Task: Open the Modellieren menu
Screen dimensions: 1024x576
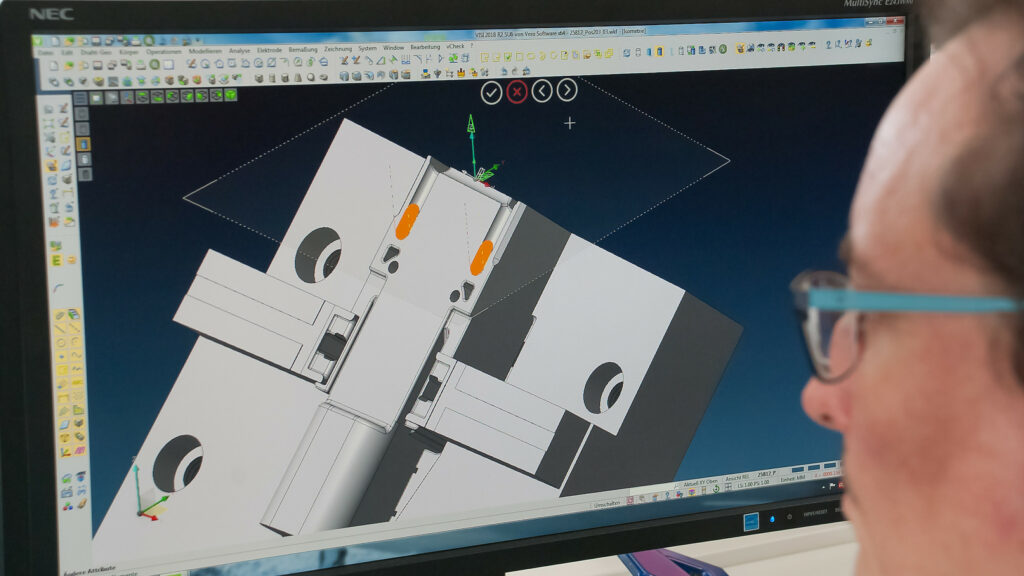Action: tap(205, 51)
